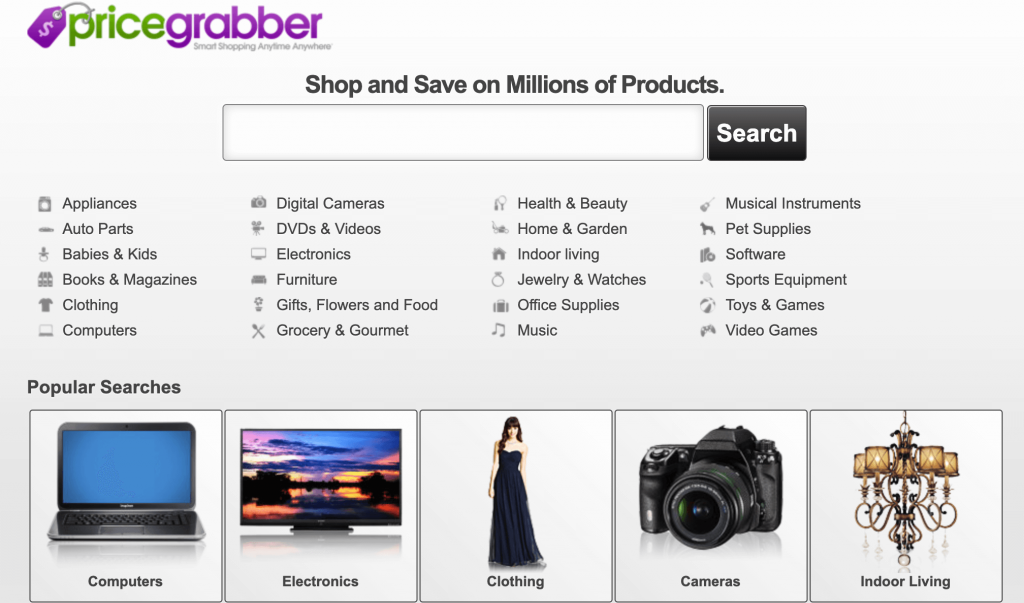Click the laptop icon beside Computers

pyautogui.click(x=45, y=331)
